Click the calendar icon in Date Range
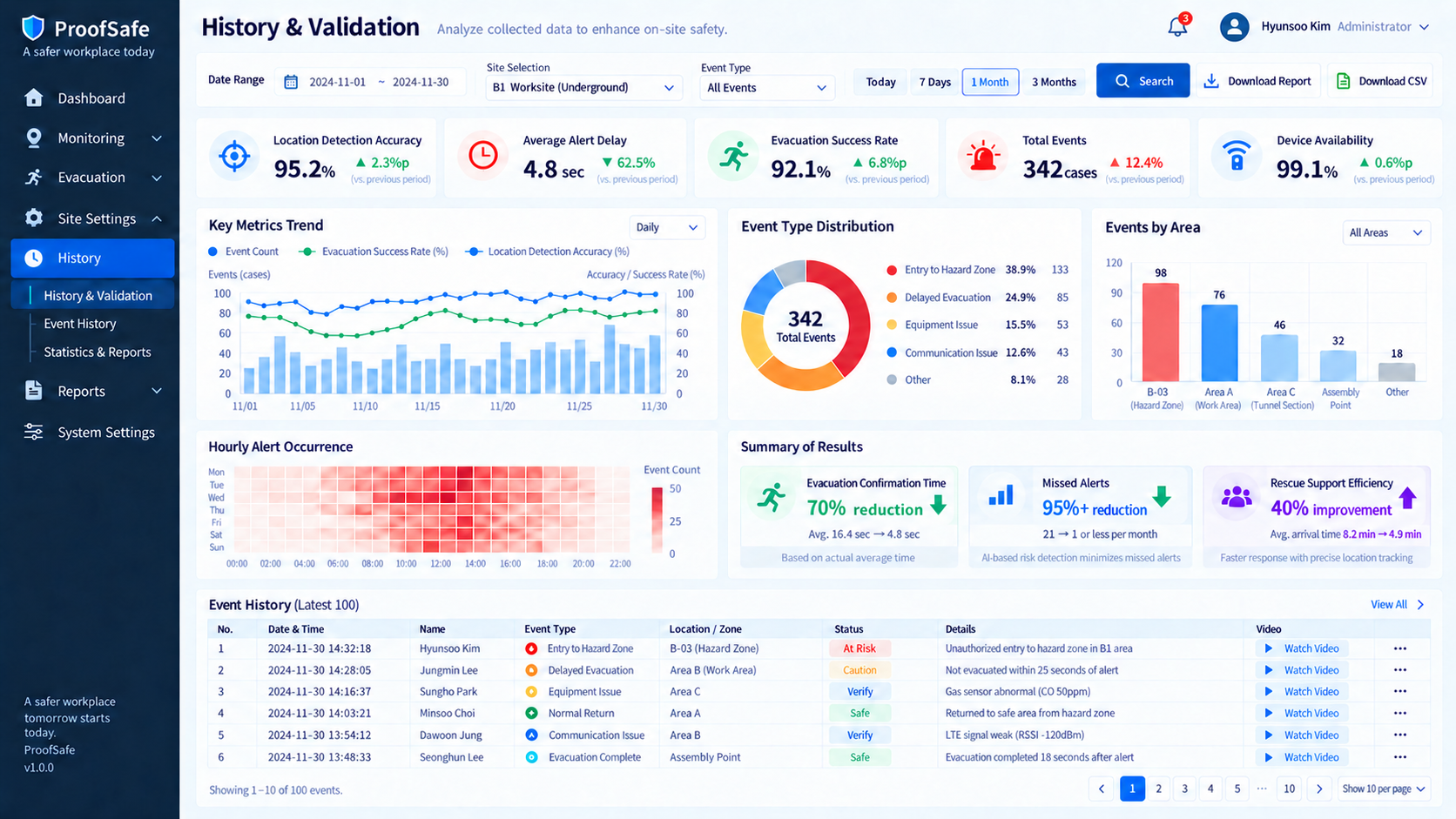This screenshot has width=1456, height=819. pyautogui.click(x=291, y=82)
